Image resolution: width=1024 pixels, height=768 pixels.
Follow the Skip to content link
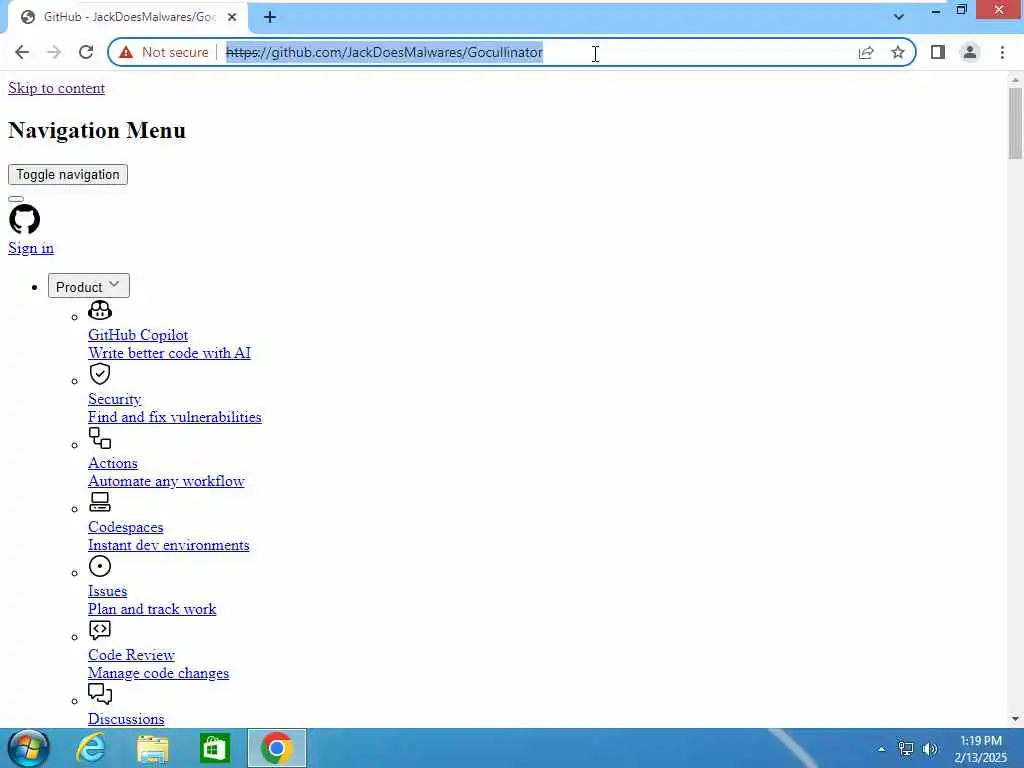pos(56,88)
